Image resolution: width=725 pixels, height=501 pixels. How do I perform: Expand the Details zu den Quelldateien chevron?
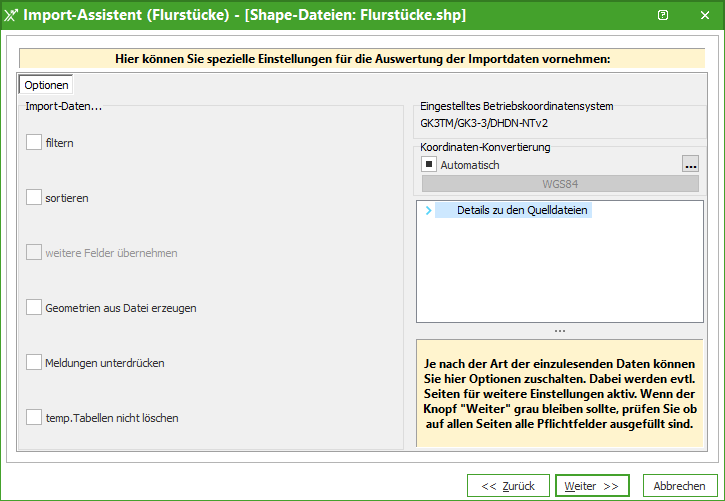(428, 210)
